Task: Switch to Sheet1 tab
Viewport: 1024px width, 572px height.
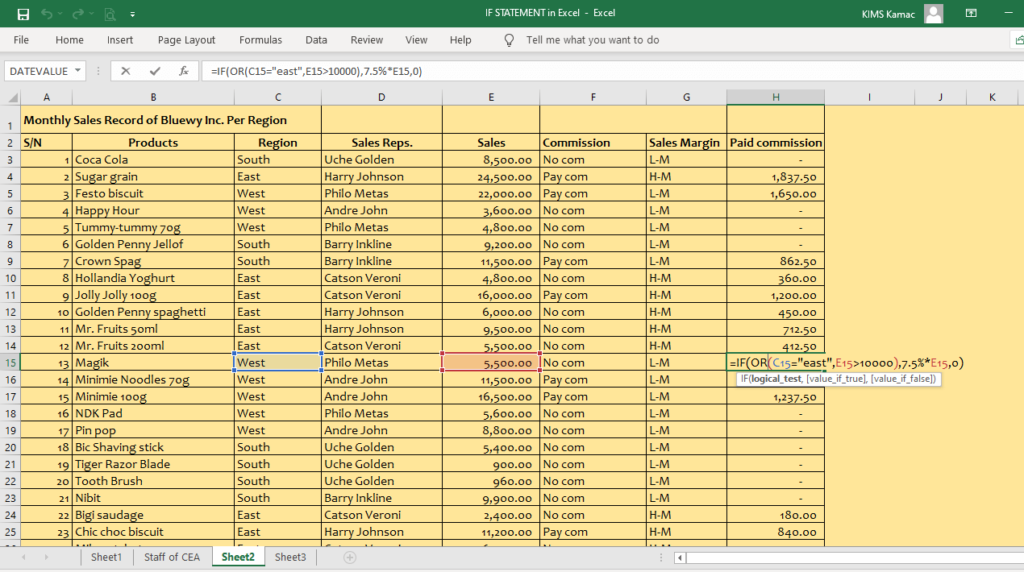Action: pyautogui.click(x=106, y=557)
